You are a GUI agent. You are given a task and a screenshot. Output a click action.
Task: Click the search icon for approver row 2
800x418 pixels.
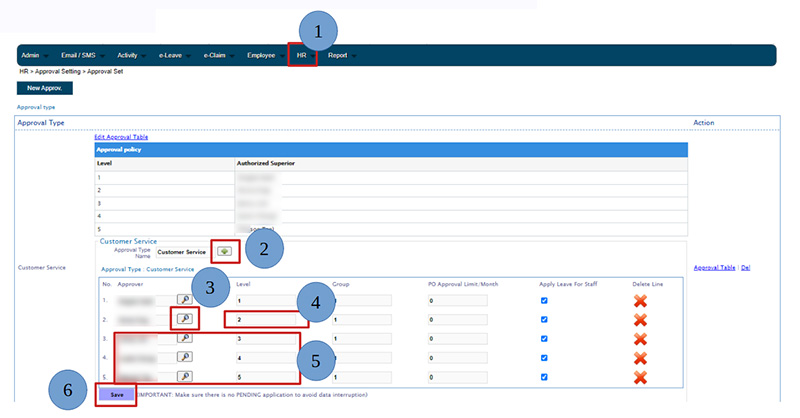coord(186,319)
